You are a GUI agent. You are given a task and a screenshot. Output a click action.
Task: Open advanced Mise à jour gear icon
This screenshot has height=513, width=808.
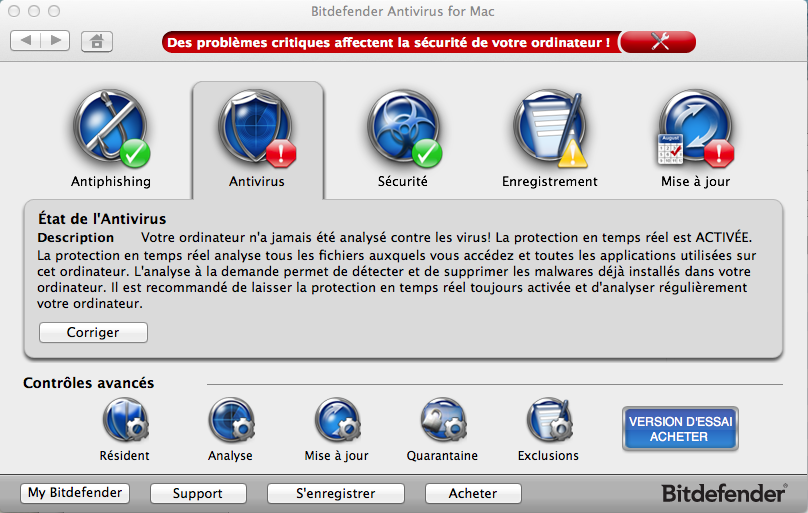pyautogui.click(x=338, y=420)
